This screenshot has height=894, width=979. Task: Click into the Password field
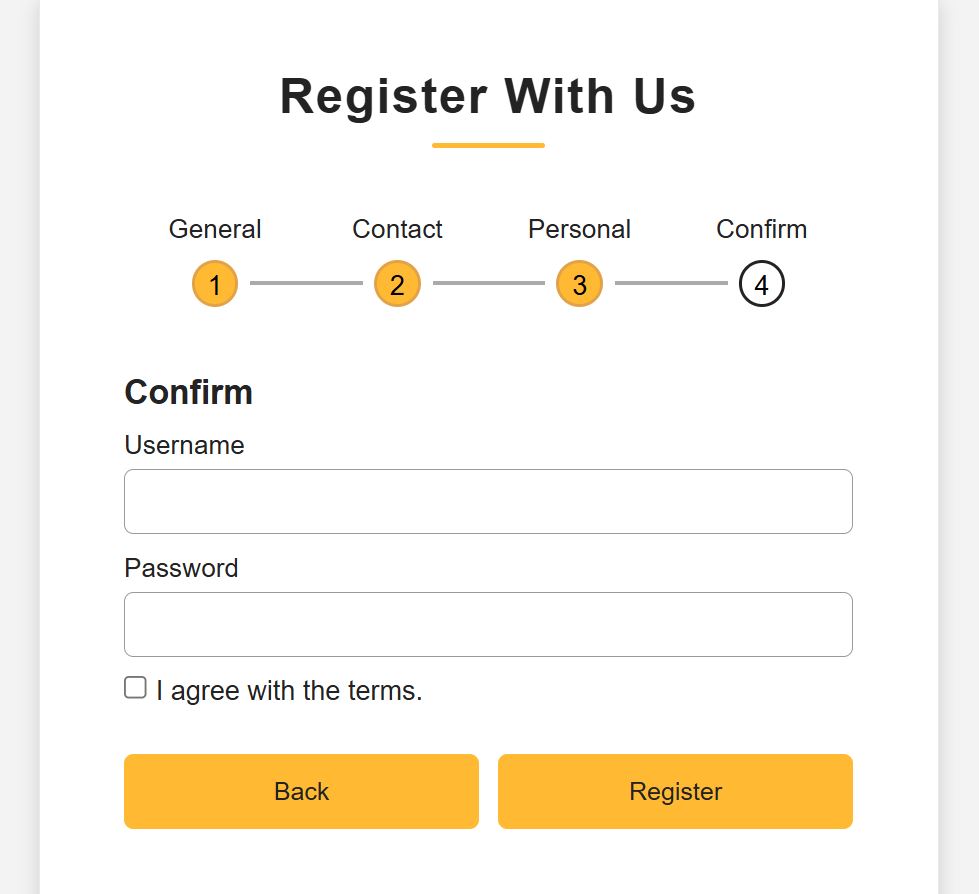488,624
